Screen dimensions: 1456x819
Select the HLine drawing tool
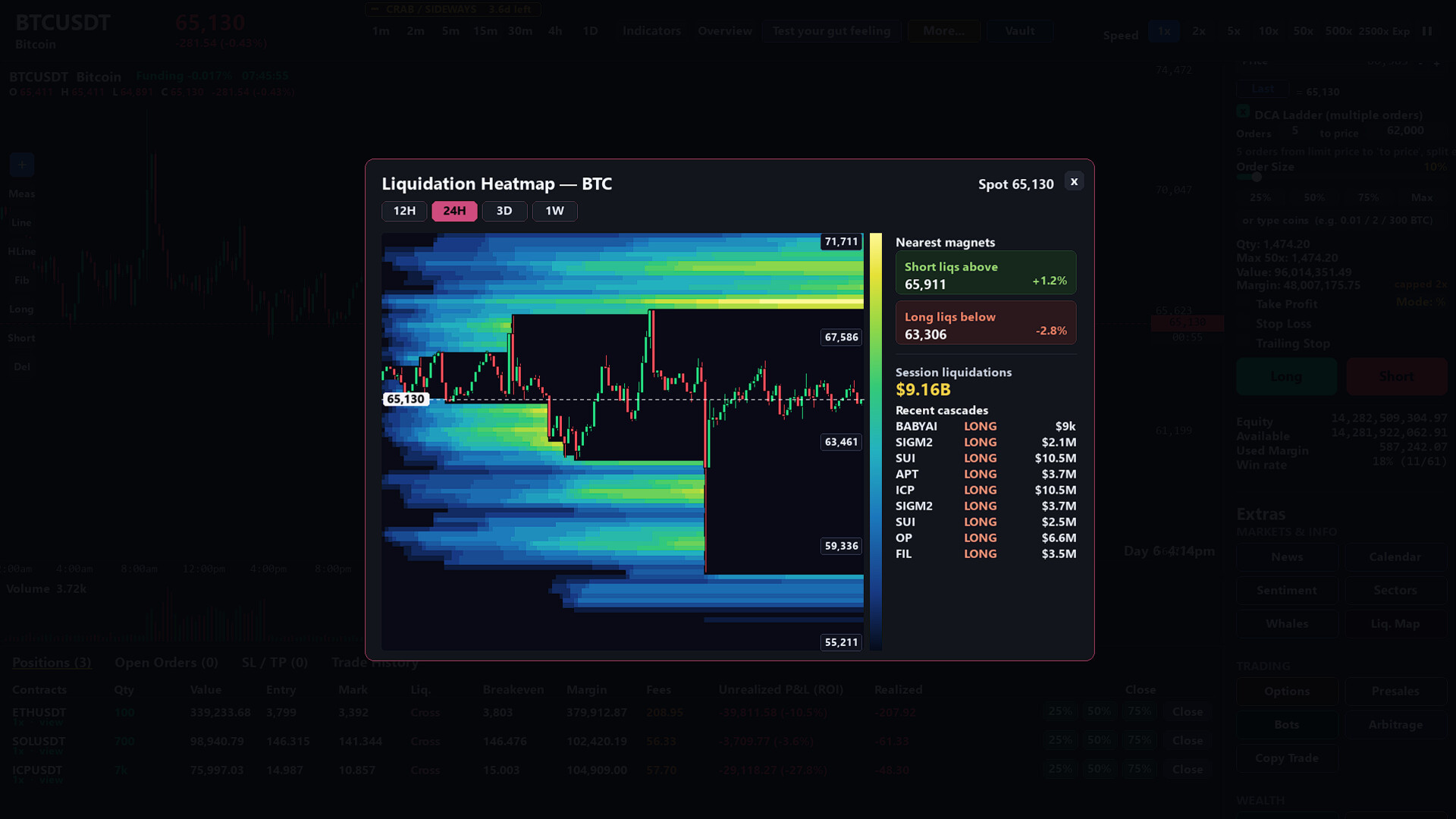[x=22, y=252]
